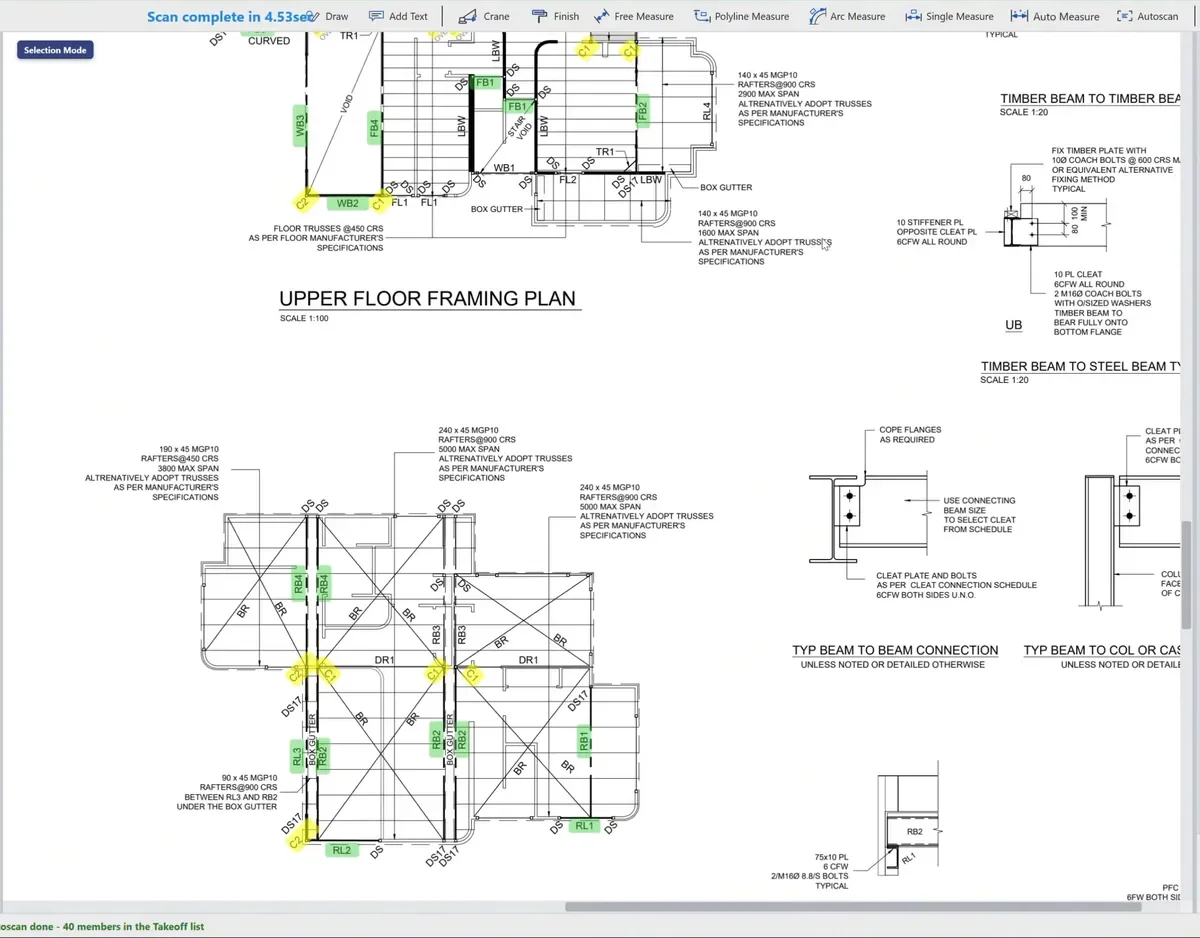1200x938 pixels.
Task: Click the Finish tool
Action: 555,16
